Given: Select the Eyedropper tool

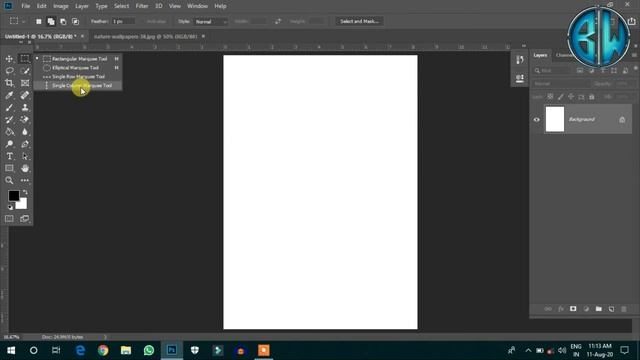Looking at the screenshot, I should (9, 96).
